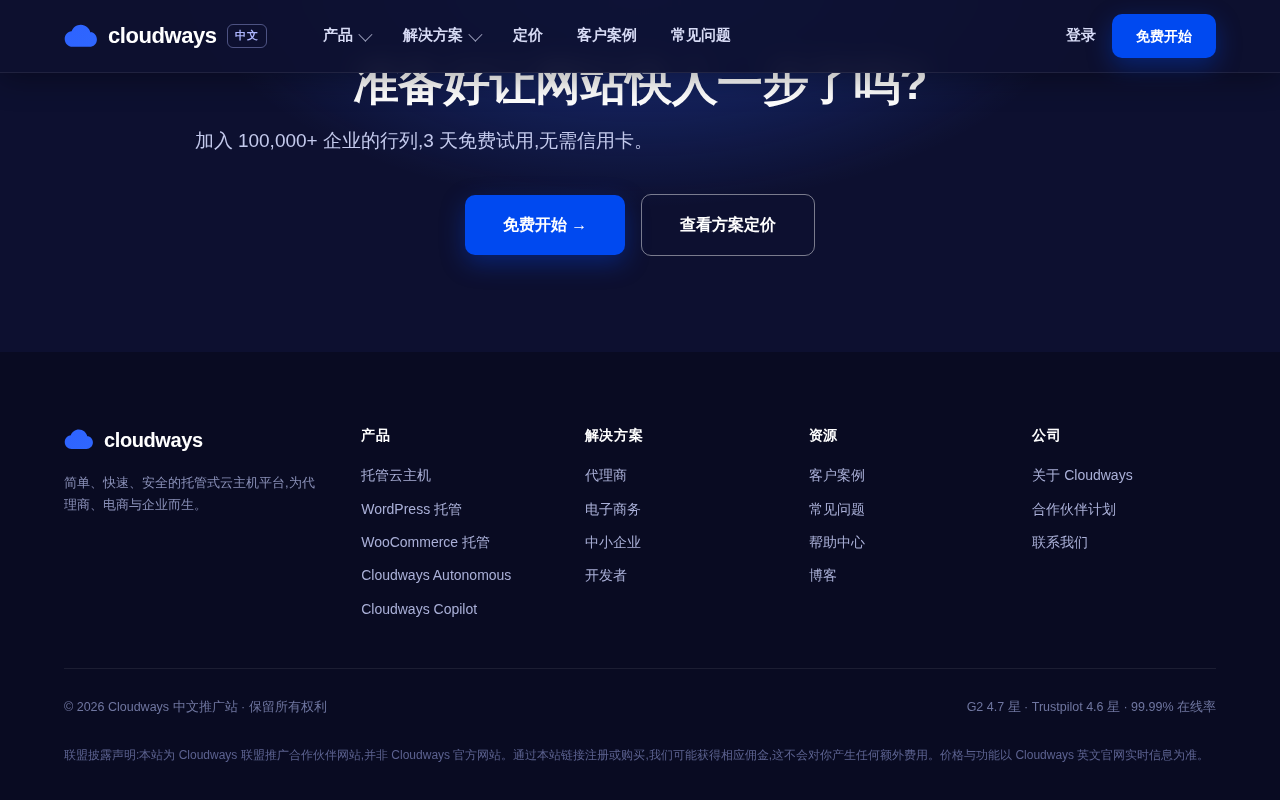Viewport: 1280px width, 800px height.
Task: Expand the 产品 dropdown chevron
Action: tap(365, 37)
